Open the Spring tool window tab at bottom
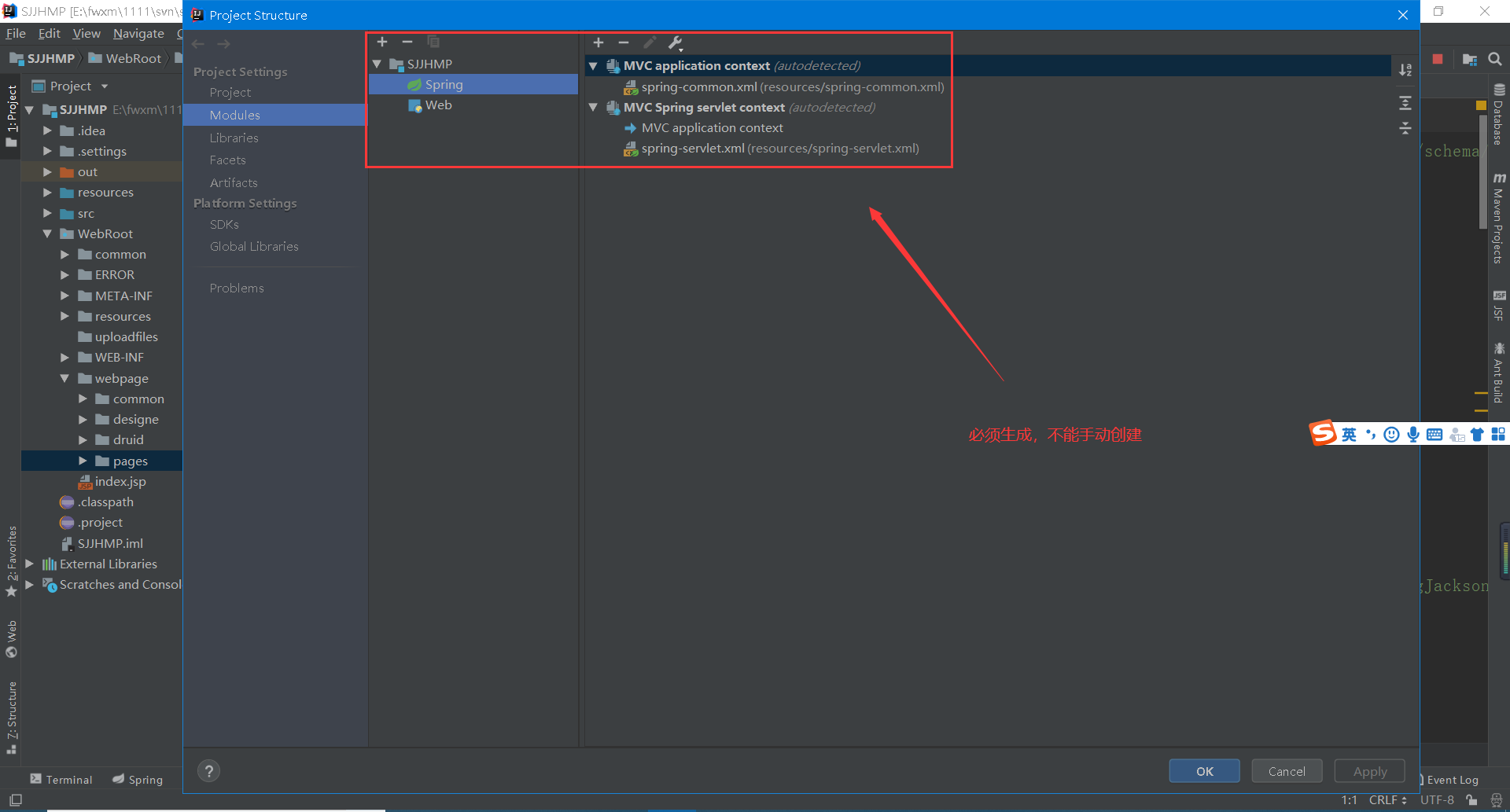Image resolution: width=1510 pixels, height=812 pixels. pos(138,779)
